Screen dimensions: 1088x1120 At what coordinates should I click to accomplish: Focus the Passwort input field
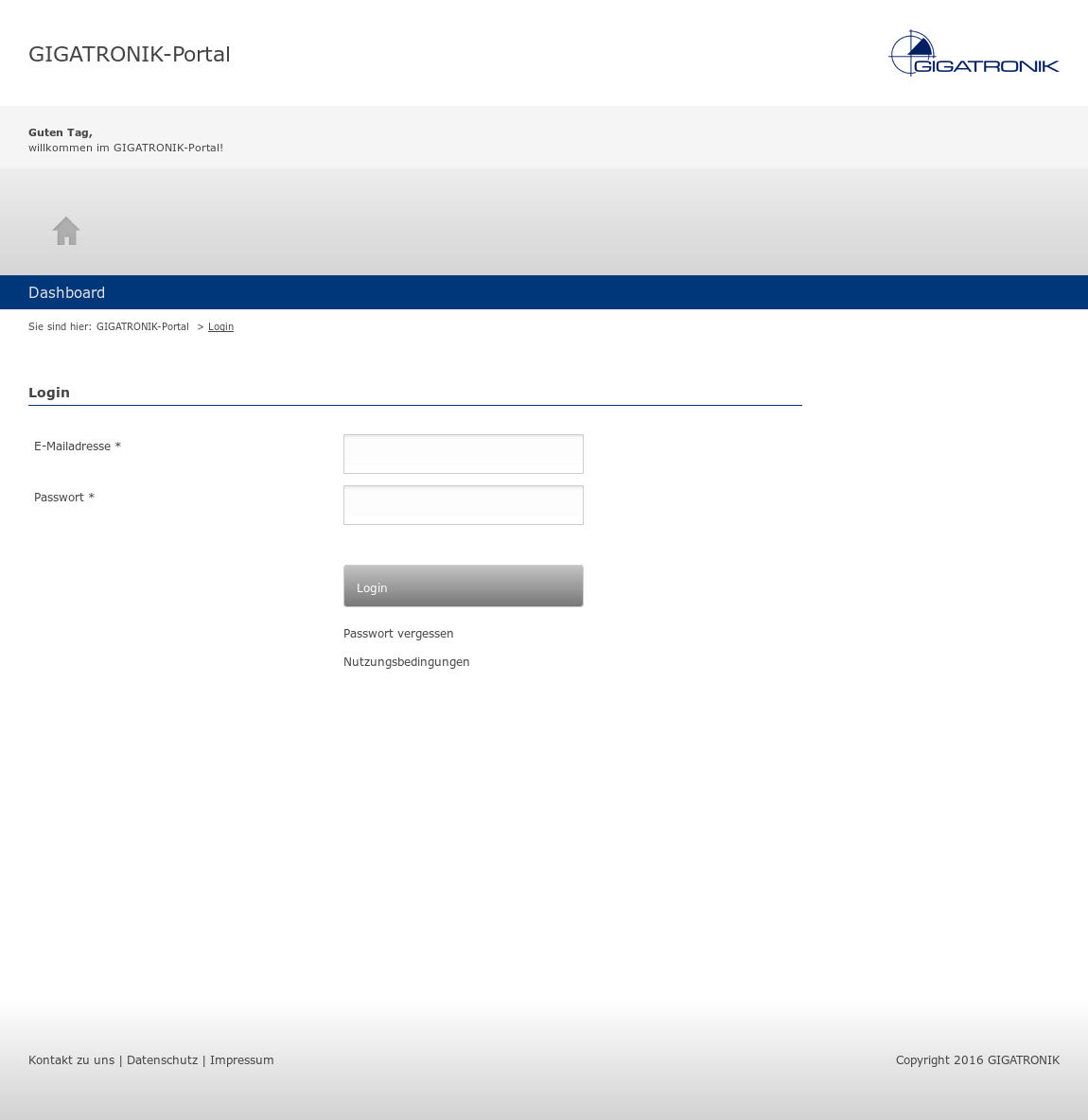pos(463,505)
